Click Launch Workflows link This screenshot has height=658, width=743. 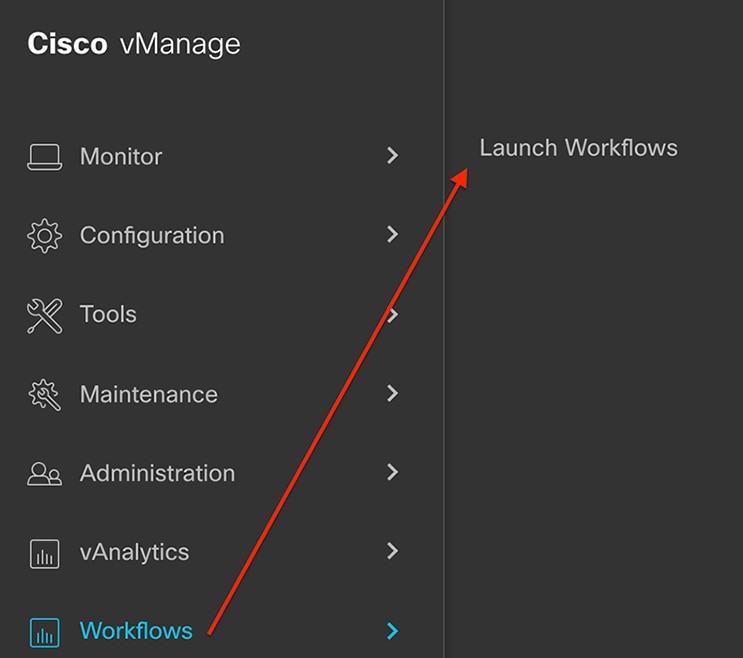click(579, 147)
